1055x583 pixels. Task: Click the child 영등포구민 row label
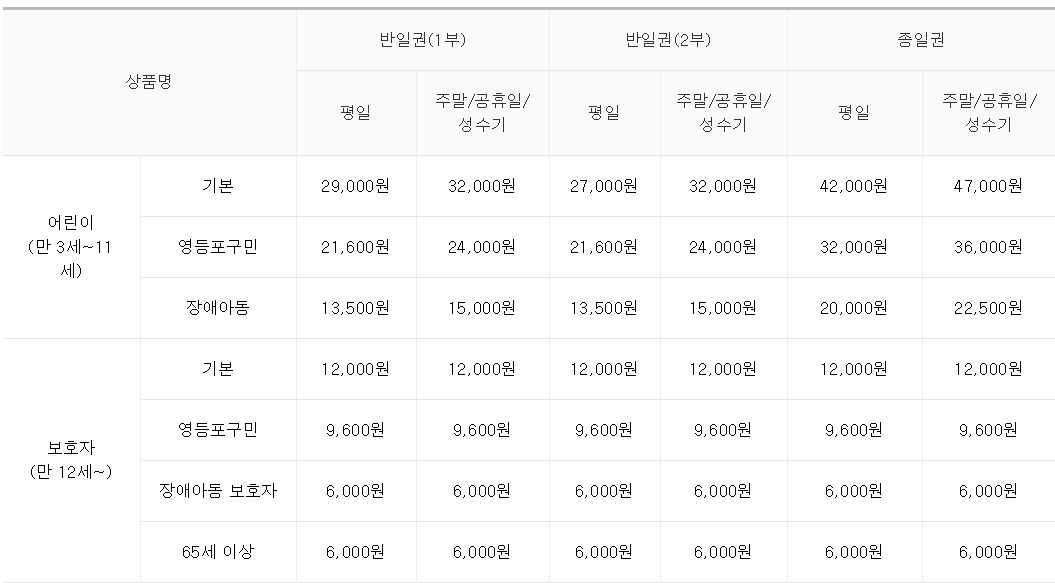coord(218,247)
